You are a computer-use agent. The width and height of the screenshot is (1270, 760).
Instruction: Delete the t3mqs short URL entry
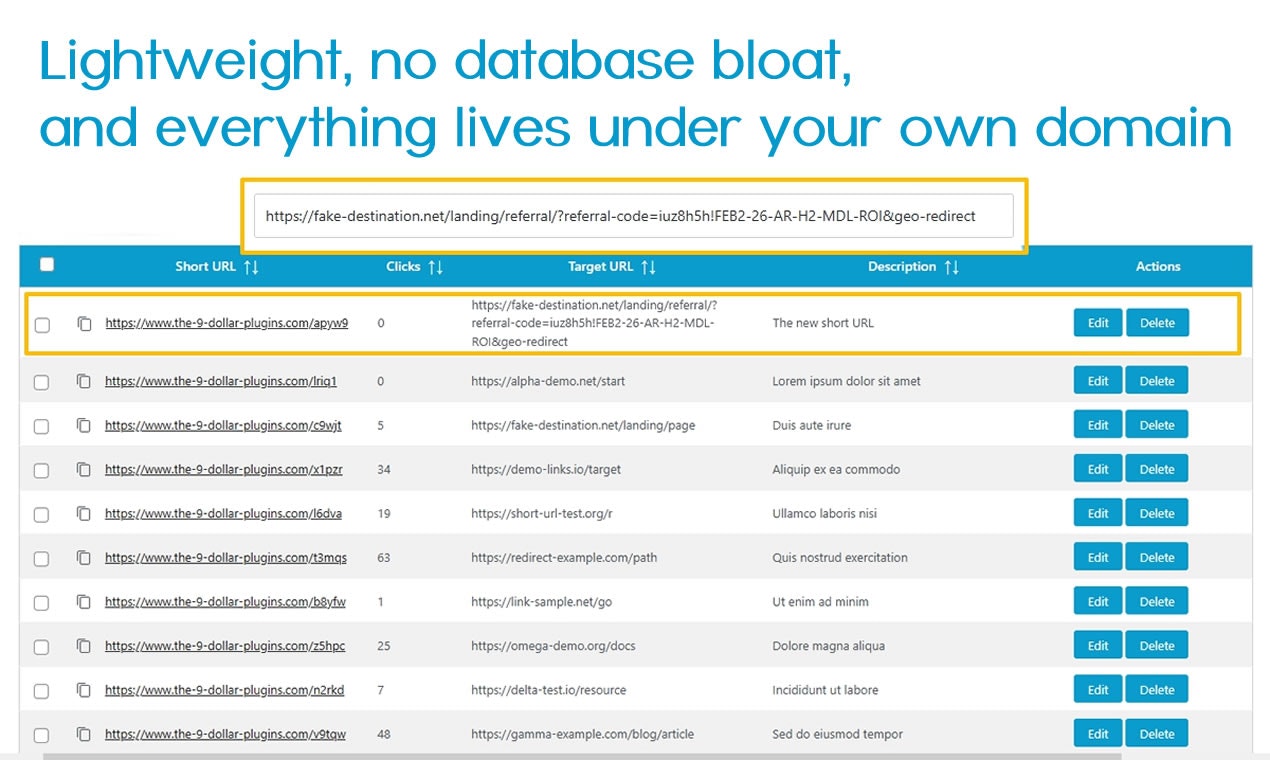click(x=1157, y=557)
